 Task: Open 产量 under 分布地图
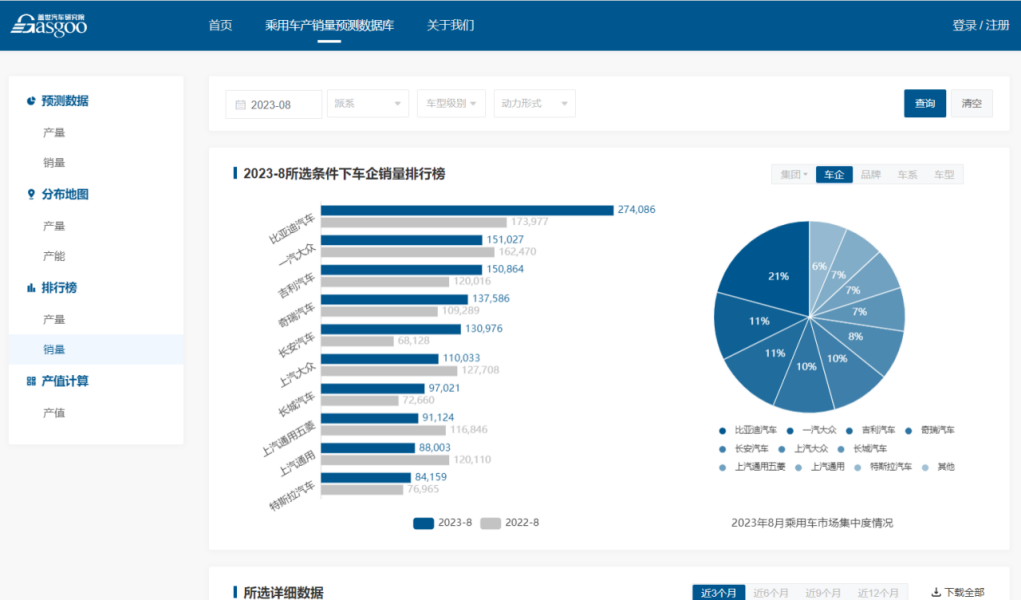tap(54, 226)
